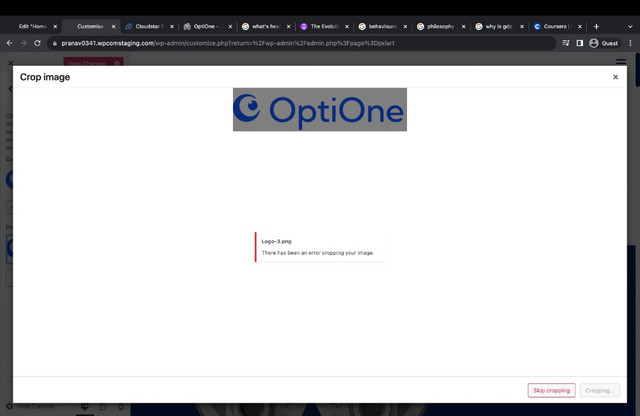Close the Edit Home tab

click(x=55, y=27)
